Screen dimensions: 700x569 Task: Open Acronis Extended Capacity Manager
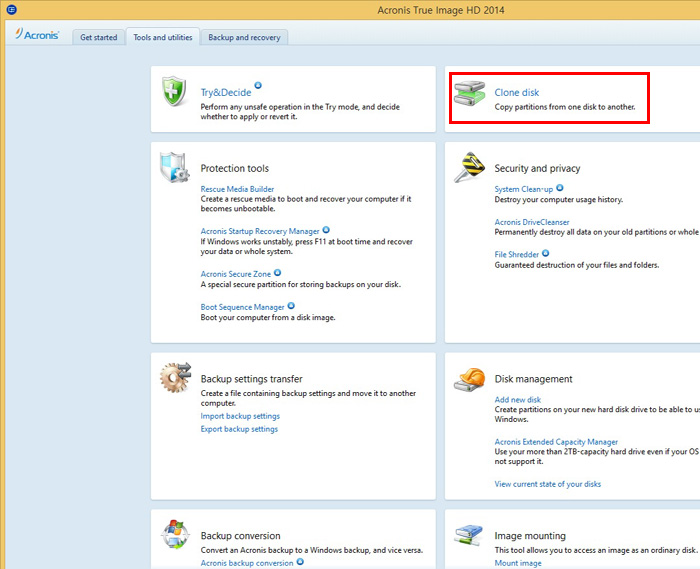click(x=556, y=442)
